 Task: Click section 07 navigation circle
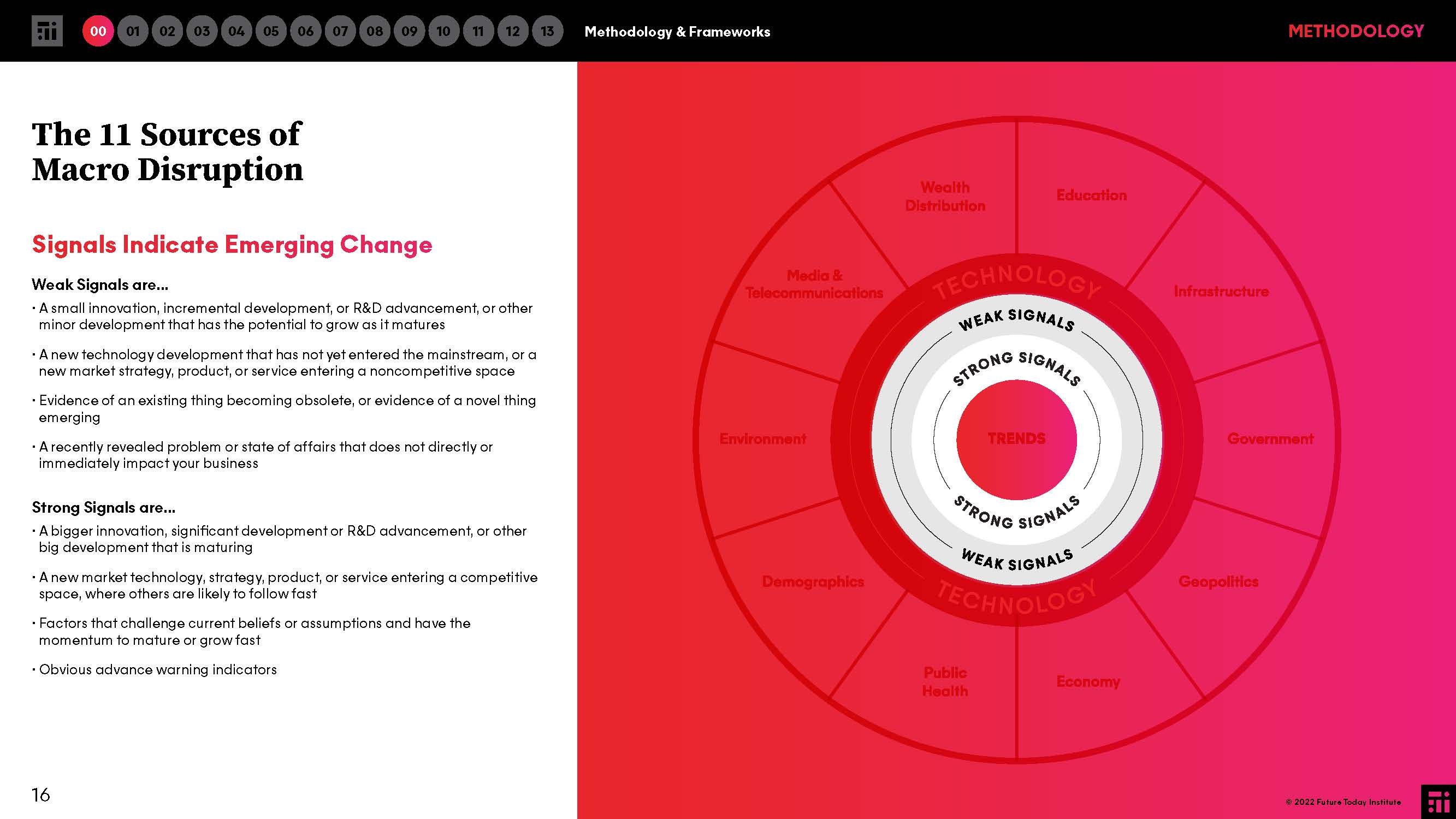point(340,31)
